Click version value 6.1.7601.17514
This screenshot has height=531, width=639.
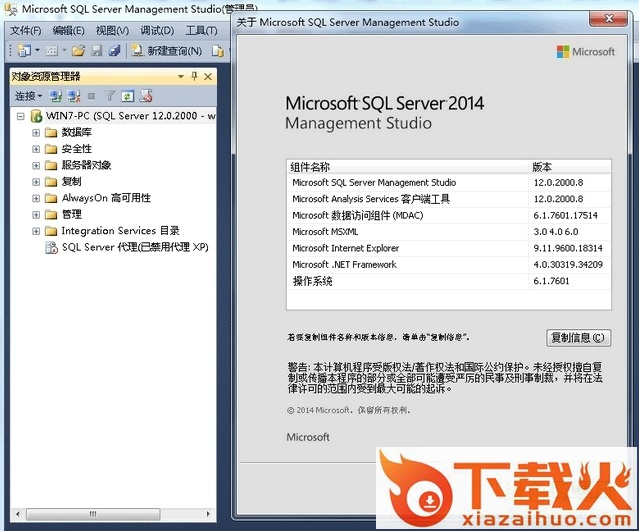pyautogui.click(x=565, y=215)
